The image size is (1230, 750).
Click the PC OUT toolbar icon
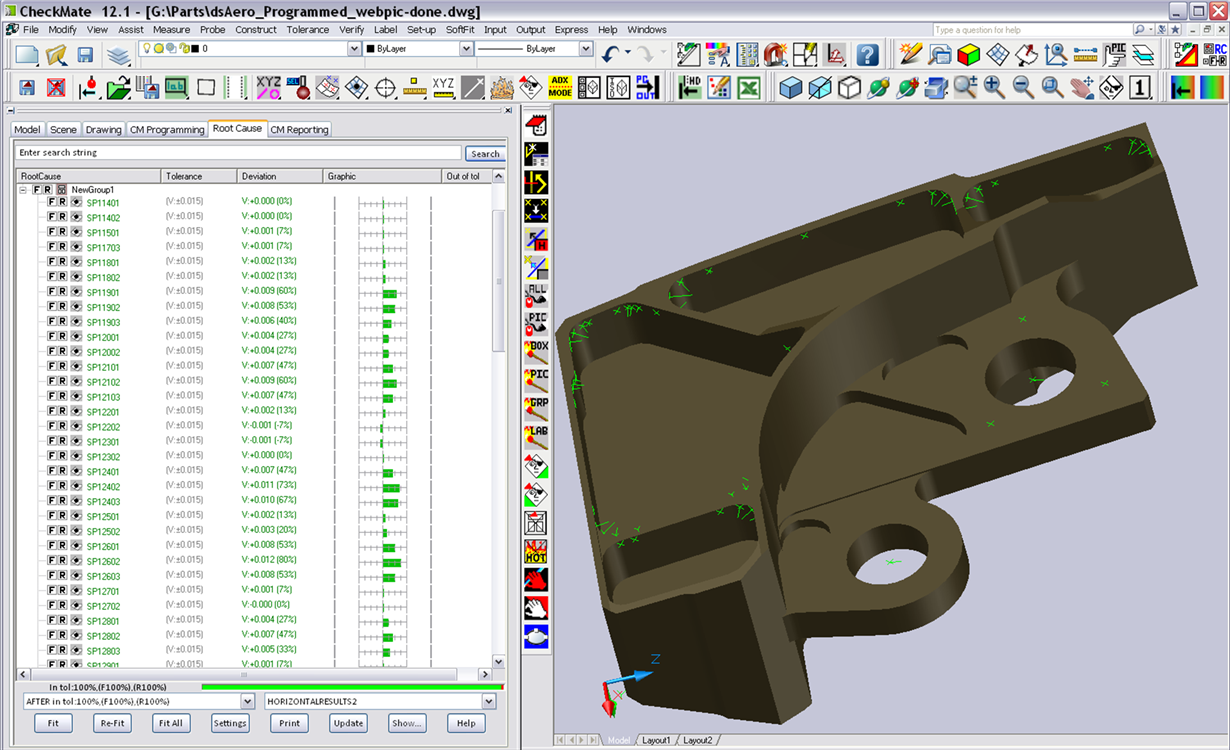coord(647,88)
